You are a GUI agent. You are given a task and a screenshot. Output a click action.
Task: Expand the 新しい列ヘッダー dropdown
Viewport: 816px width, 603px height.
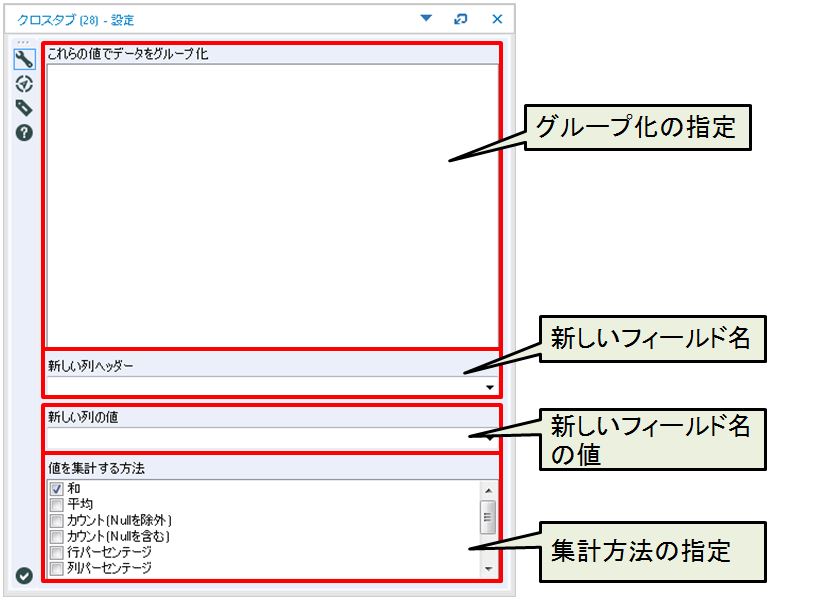coord(489,387)
